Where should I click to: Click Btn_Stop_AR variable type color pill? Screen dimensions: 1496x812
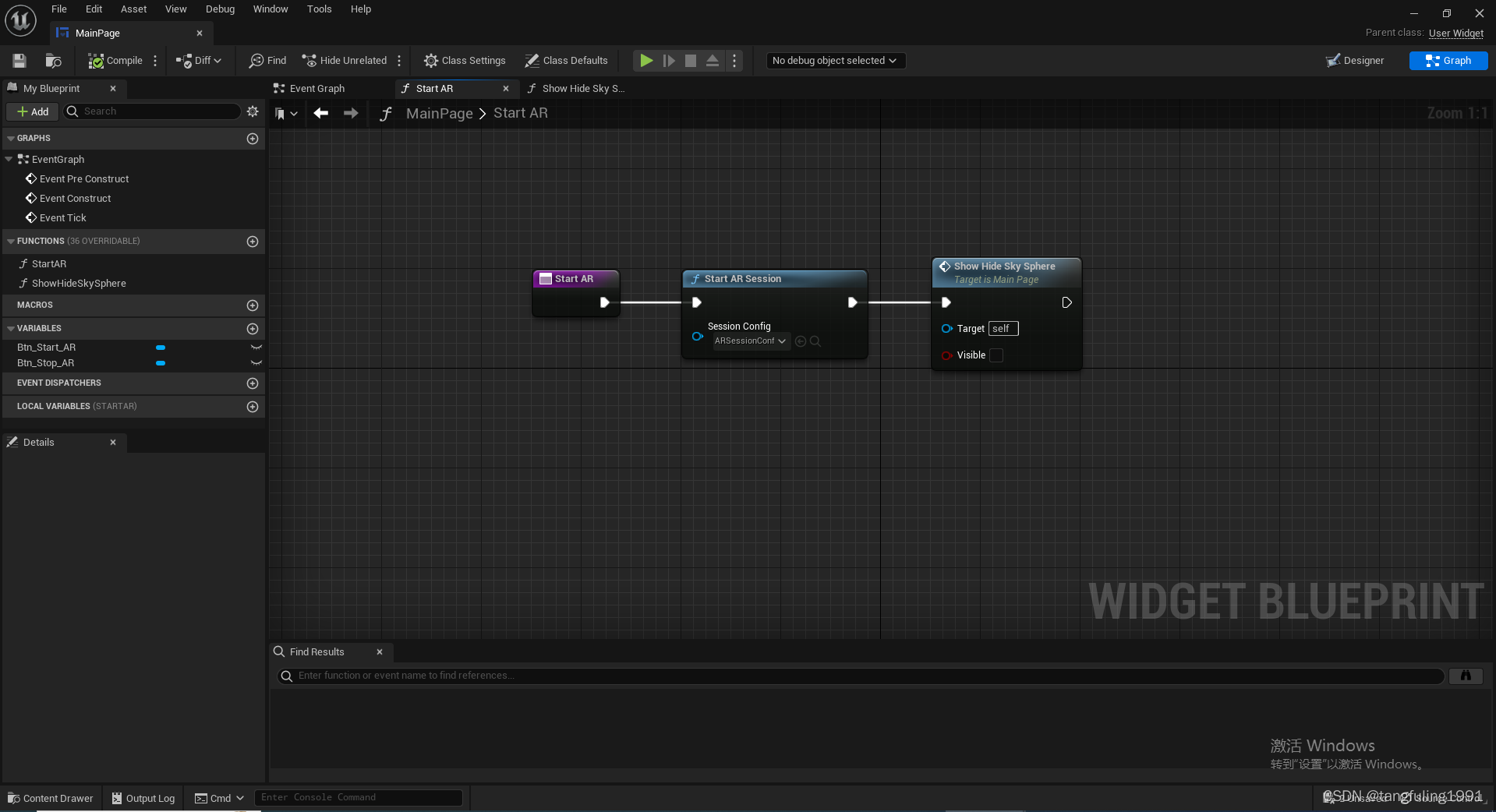coord(161,363)
